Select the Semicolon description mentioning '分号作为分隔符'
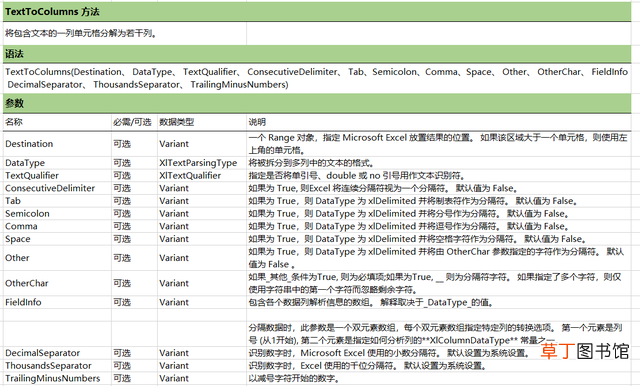The image size is (640, 386). click(439, 213)
